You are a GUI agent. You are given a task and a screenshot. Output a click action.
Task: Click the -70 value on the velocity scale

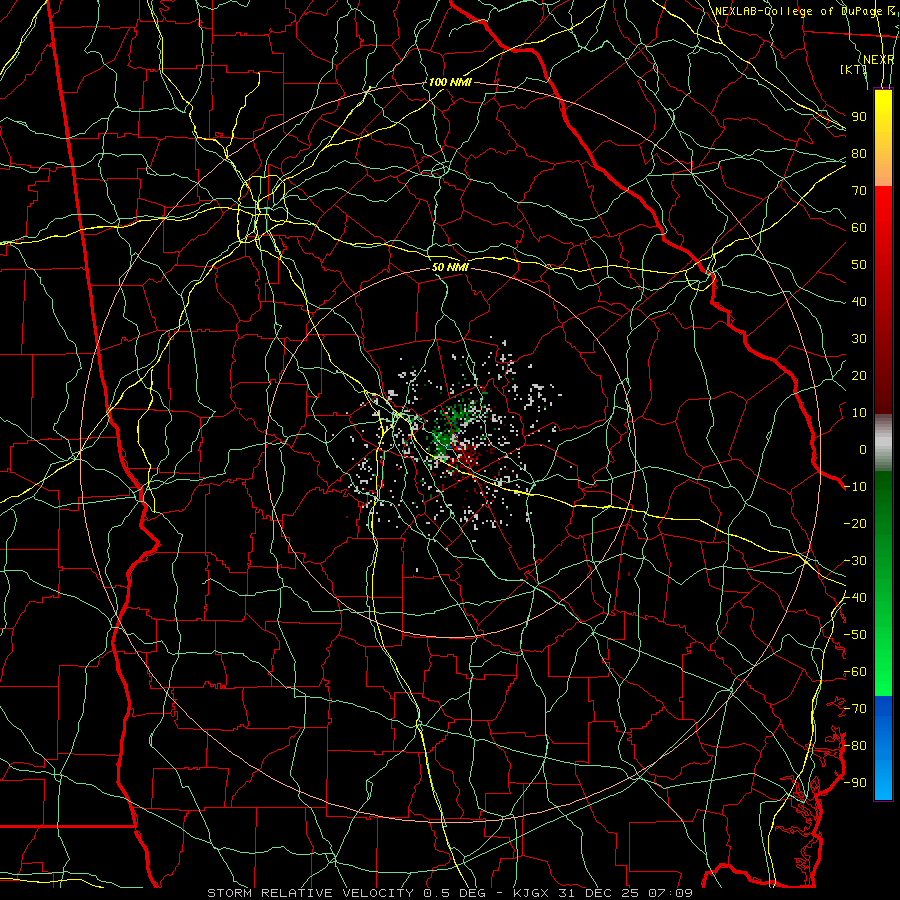pyautogui.click(x=855, y=709)
